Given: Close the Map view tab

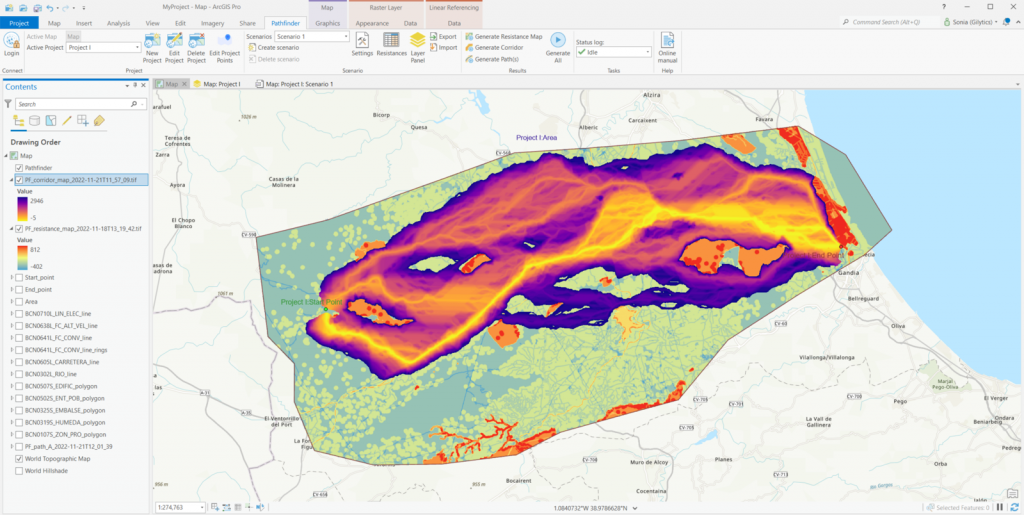Looking at the screenshot, I should (x=184, y=84).
